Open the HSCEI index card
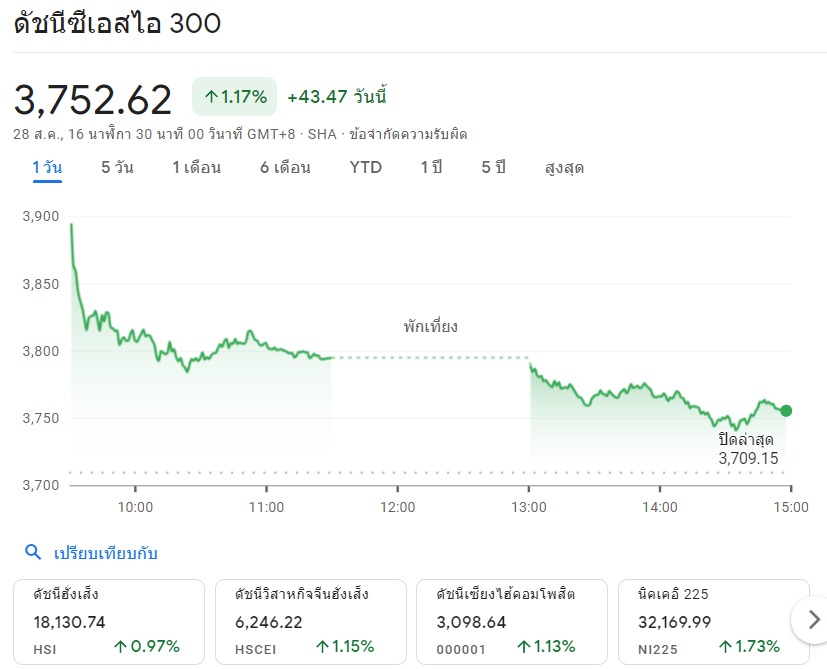Viewport: 827px width, 669px height. tap(310, 621)
